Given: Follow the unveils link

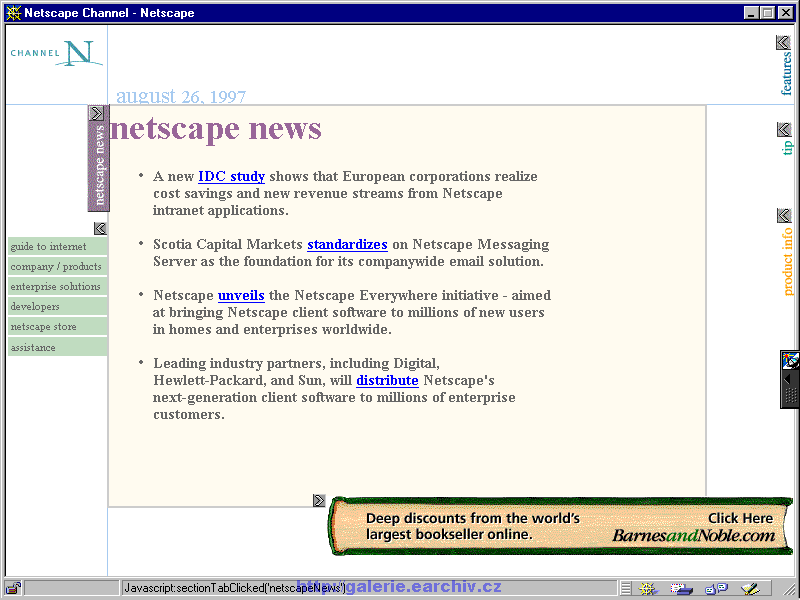Looking at the screenshot, I should 241,295.
